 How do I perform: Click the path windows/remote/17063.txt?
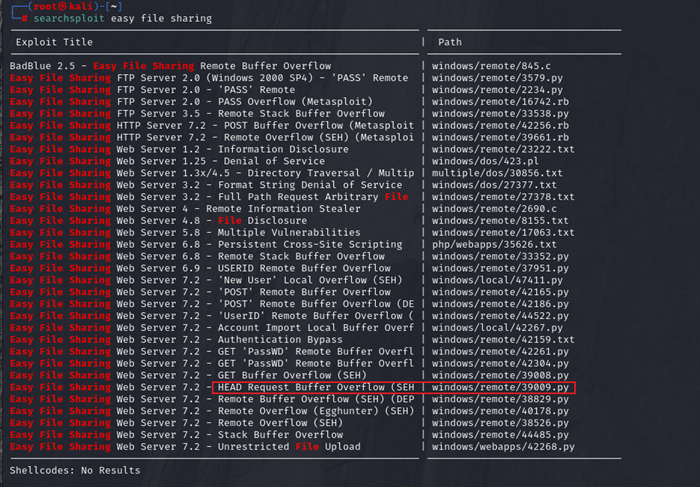503,233
